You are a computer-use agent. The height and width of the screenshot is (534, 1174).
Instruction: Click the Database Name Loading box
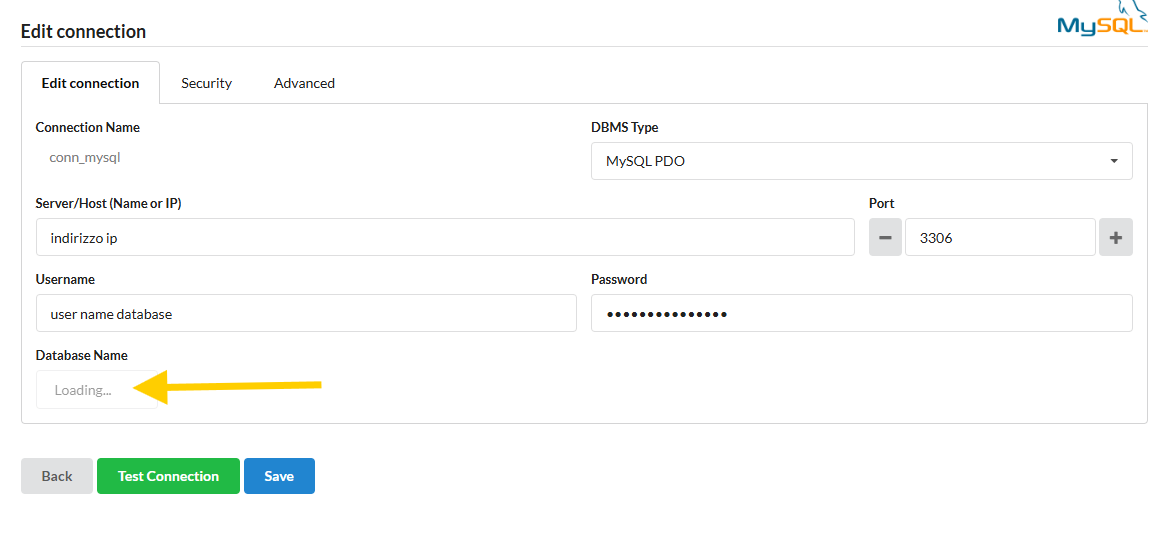(97, 389)
